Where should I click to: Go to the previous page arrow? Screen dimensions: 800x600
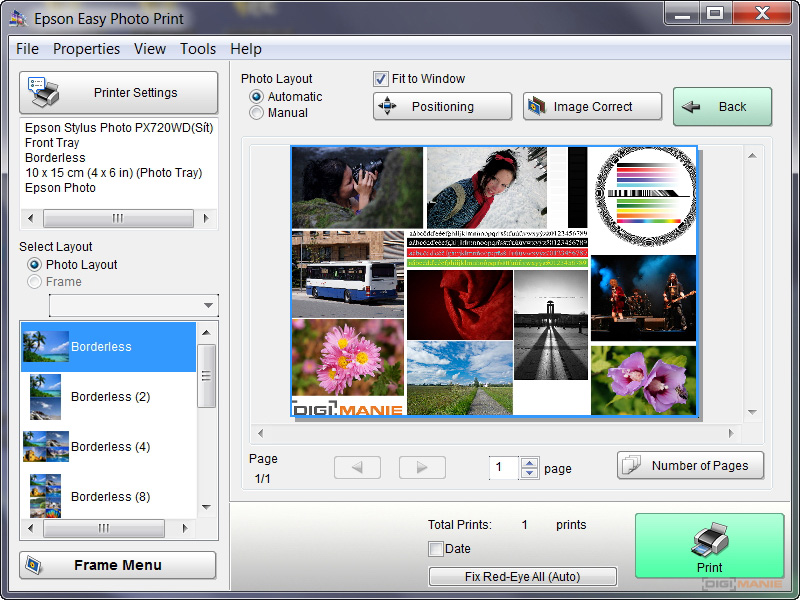click(x=357, y=467)
